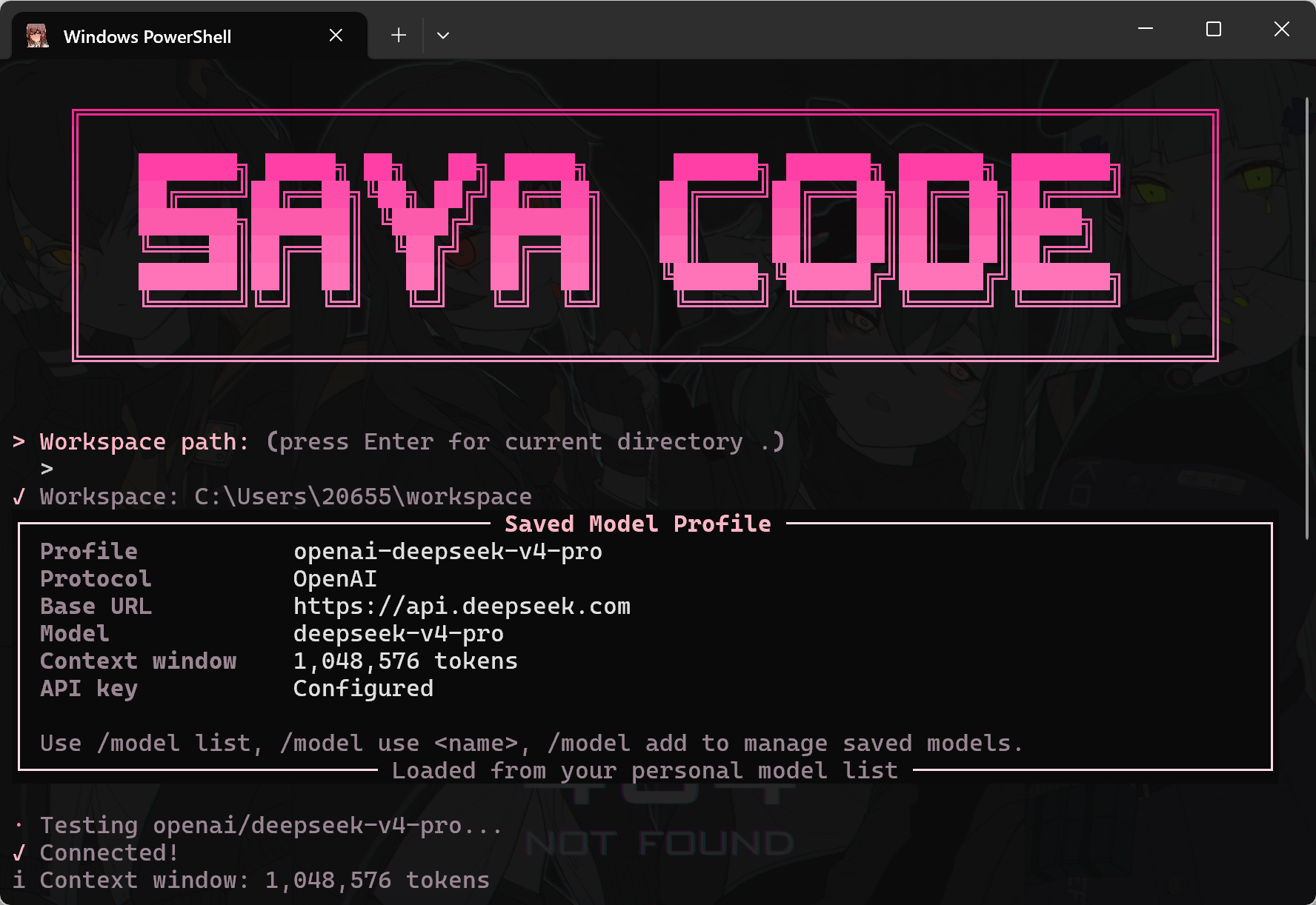1316x905 pixels.
Task: Click 'Testing openai/deepseek-v4-pro...' line
Action: coord(271,826)
